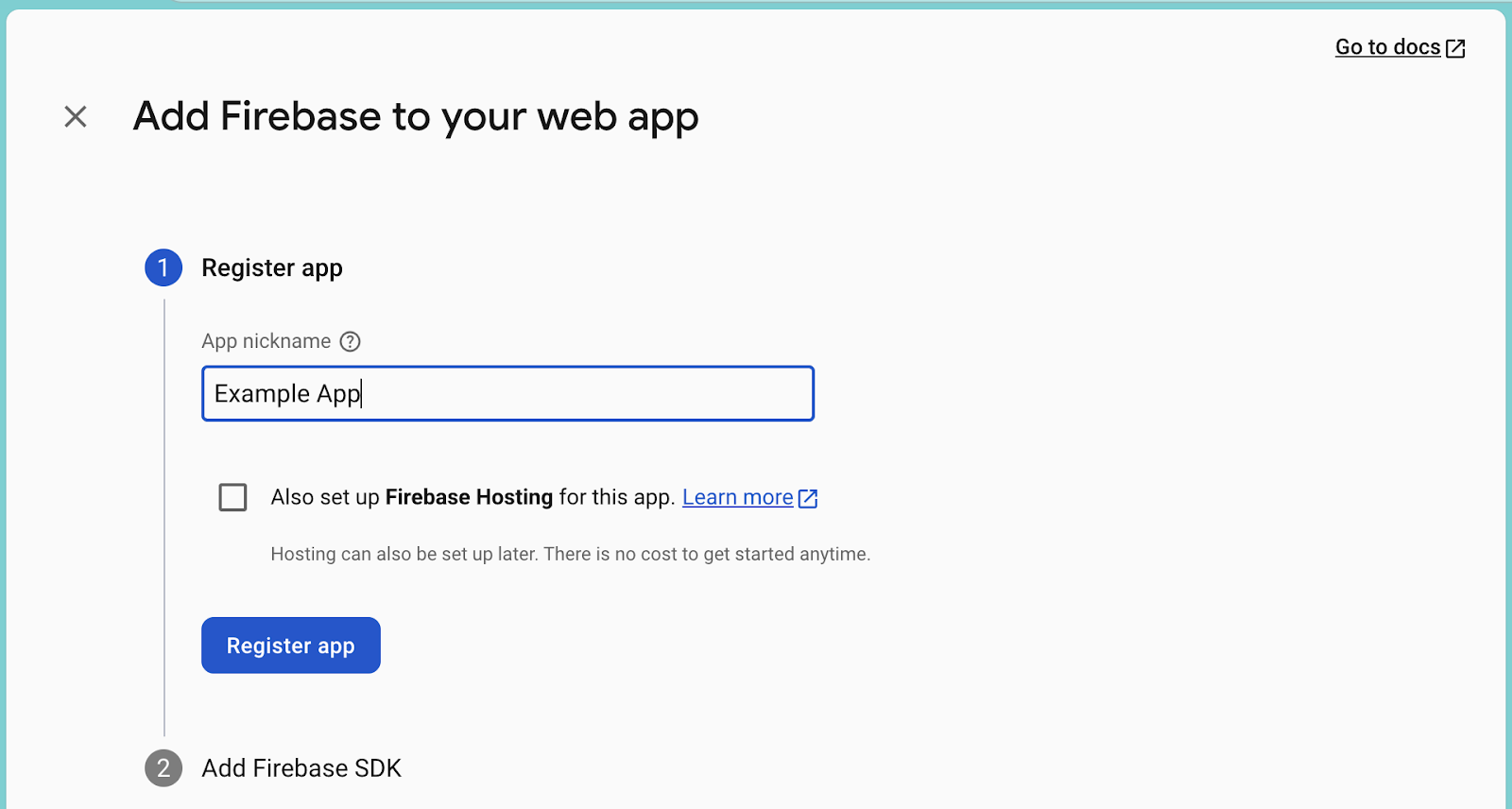Click the App nickname field label

click(x=266, y=341)
